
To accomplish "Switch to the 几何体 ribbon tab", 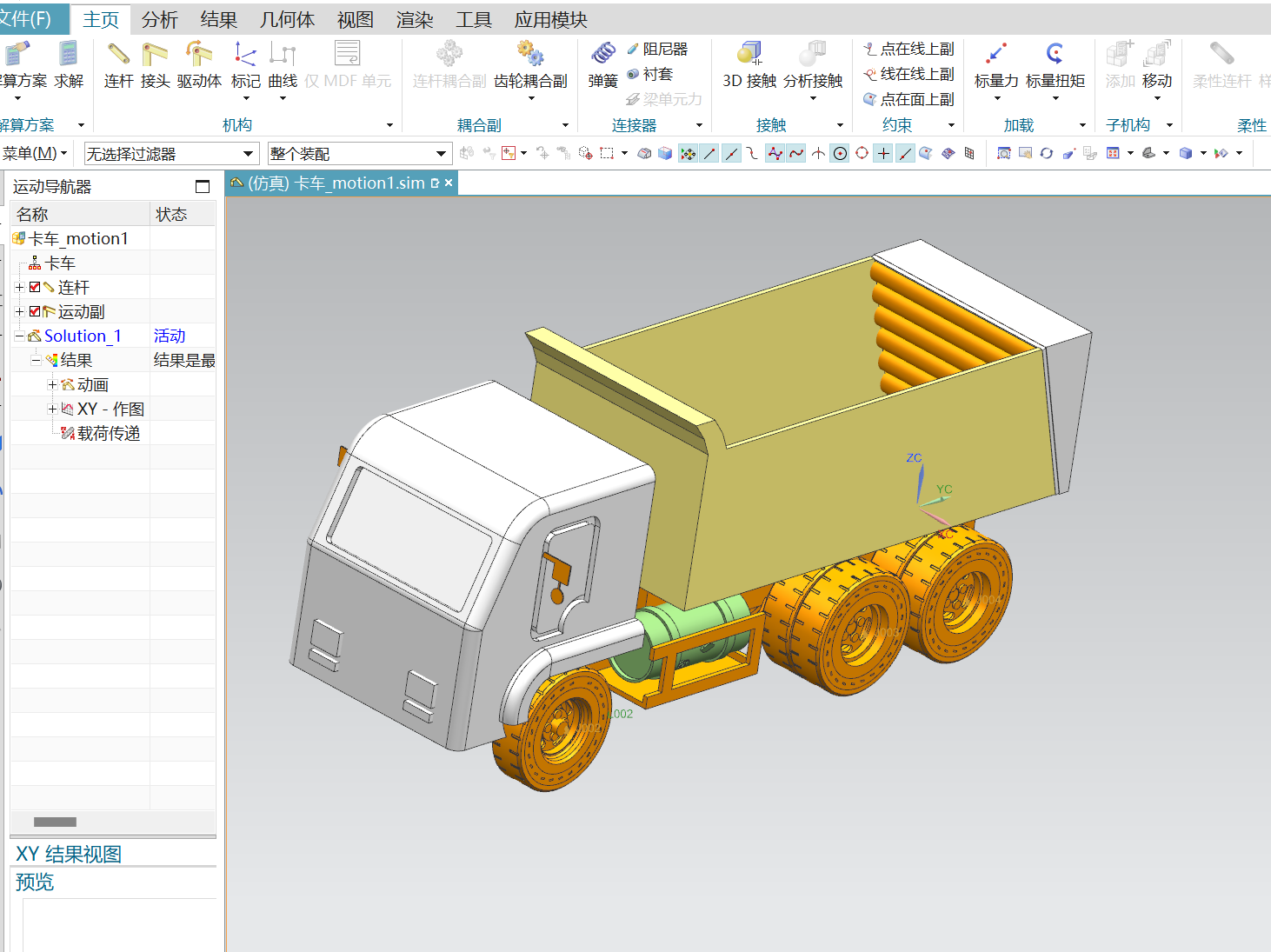I will pyautogui.click(x=288, y=19).
